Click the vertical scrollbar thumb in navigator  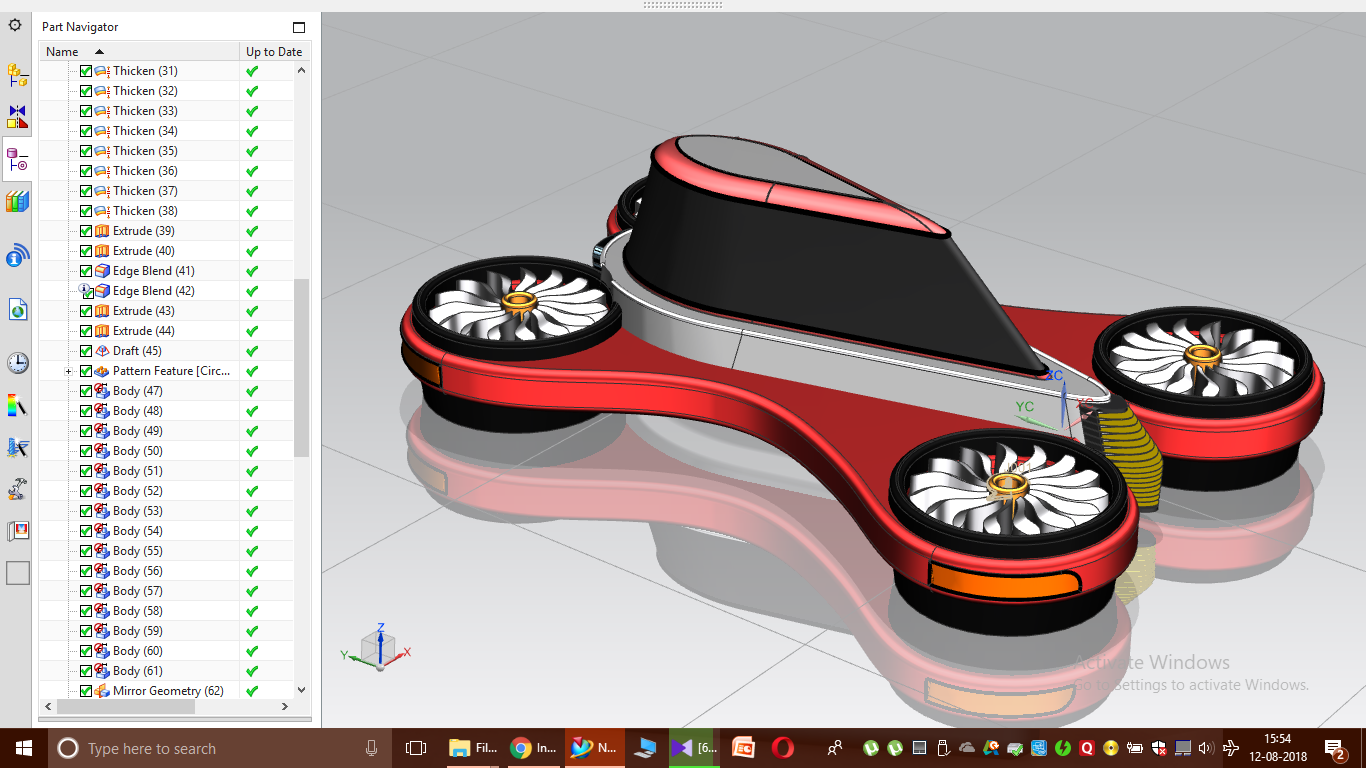tap(302, 368)
